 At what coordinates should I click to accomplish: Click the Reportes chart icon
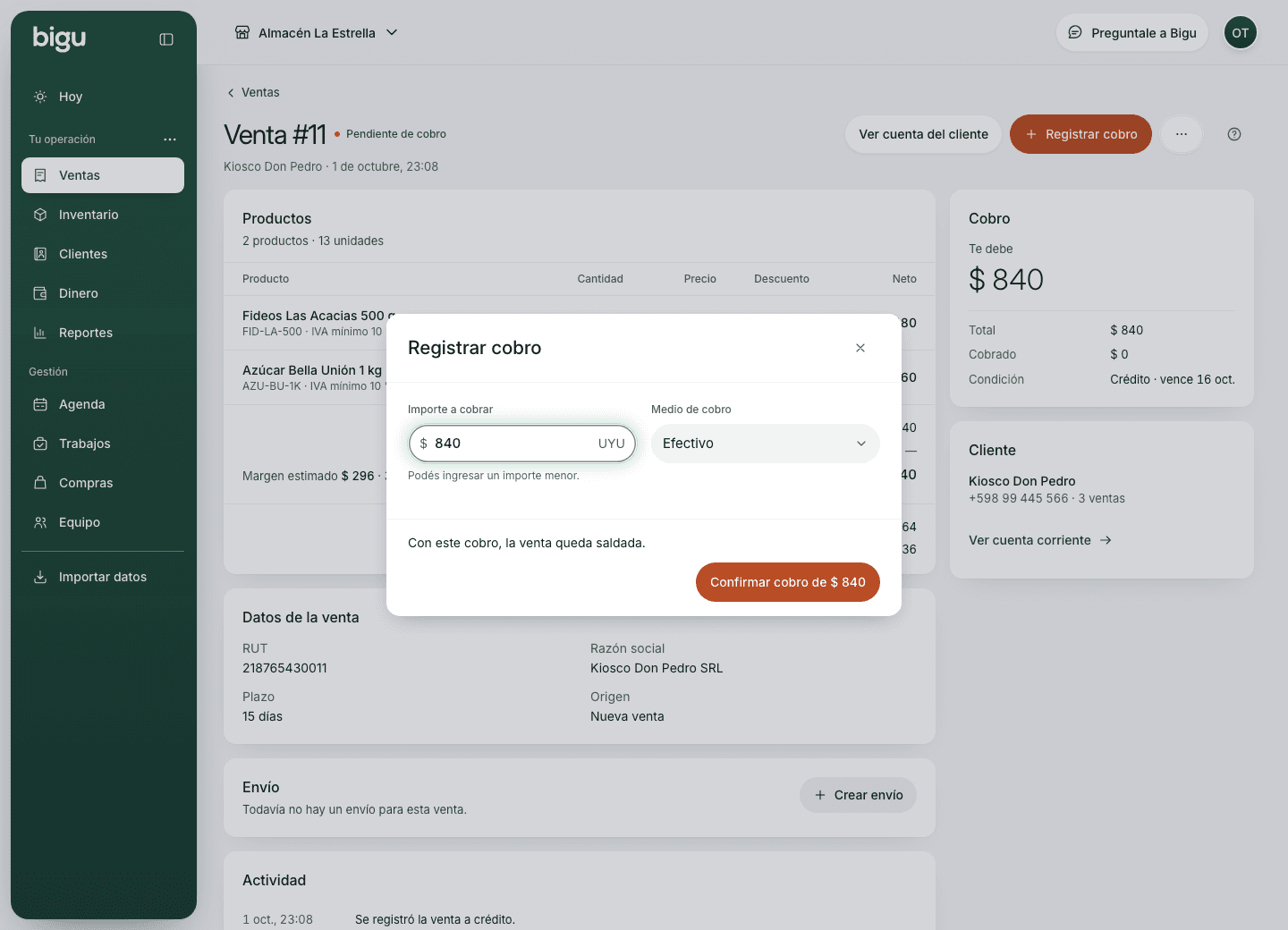tap(40, 333)
